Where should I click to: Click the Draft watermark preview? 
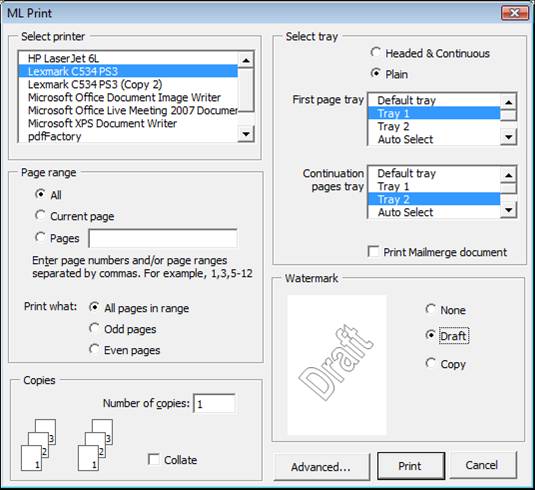[x=337, y=365]
